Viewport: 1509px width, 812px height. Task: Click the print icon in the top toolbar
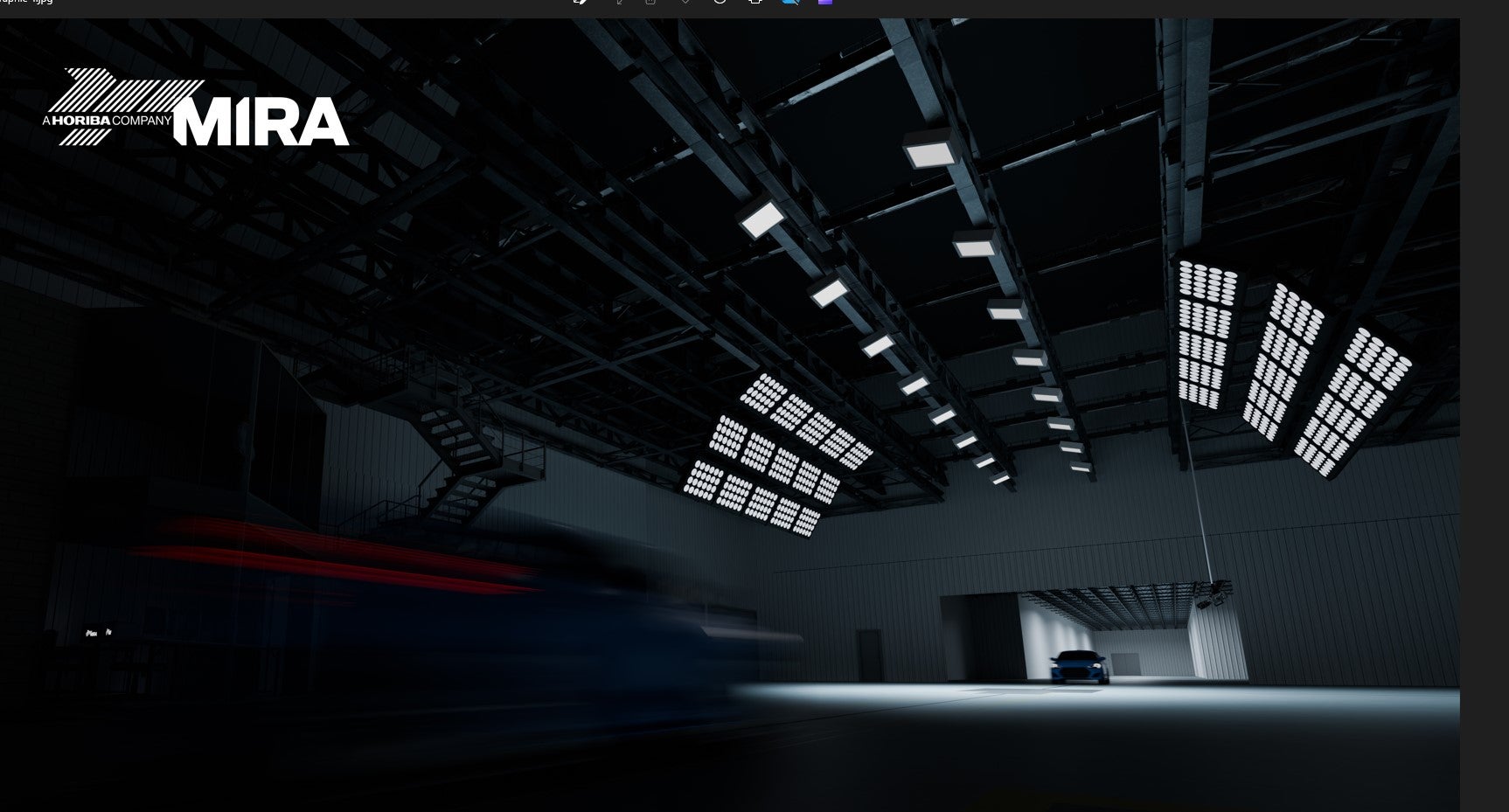coord(753,3)
